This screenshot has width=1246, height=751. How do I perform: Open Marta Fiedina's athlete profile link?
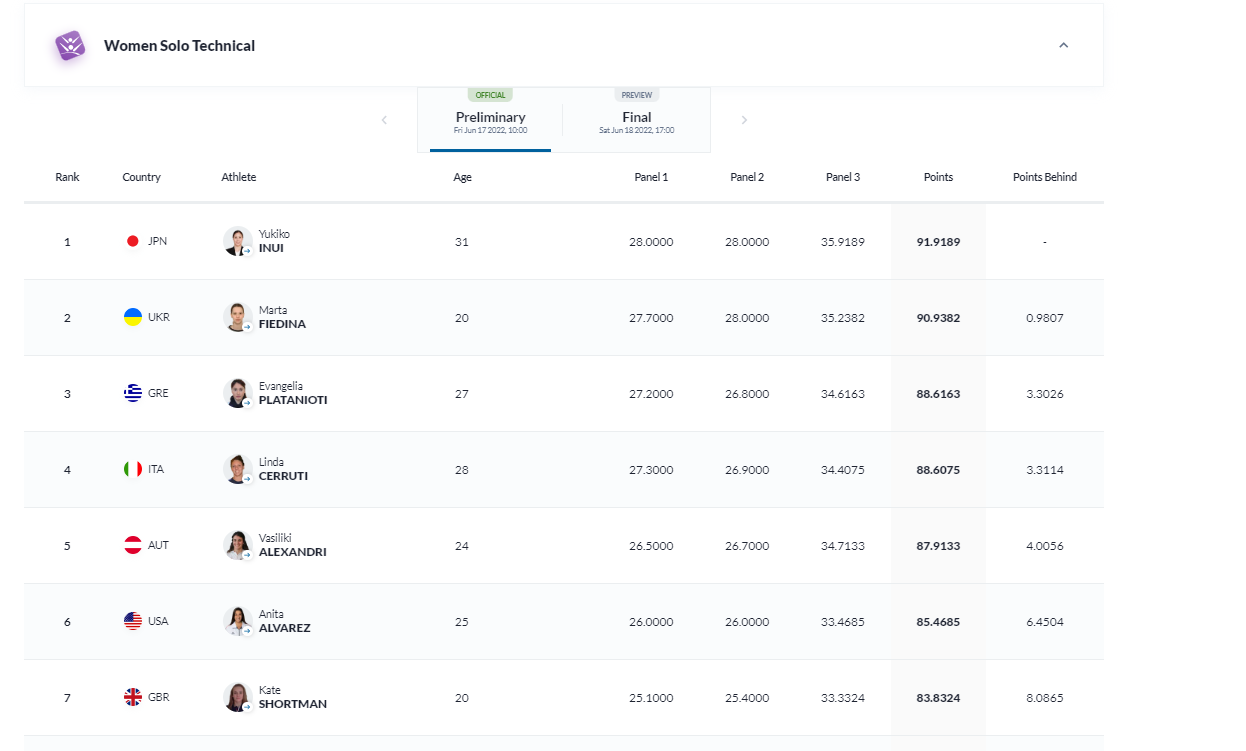282,317
